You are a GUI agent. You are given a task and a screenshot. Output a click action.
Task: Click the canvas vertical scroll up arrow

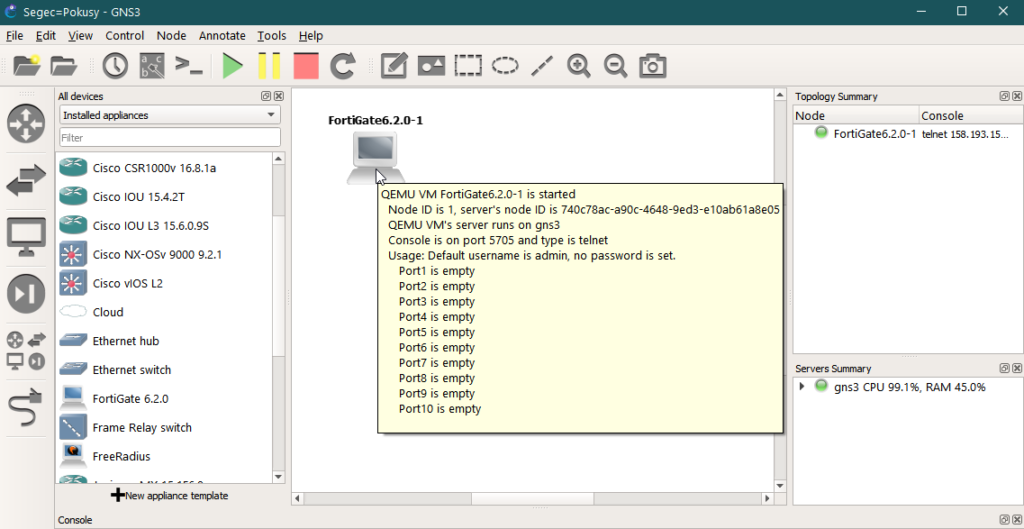click(779, 95)
